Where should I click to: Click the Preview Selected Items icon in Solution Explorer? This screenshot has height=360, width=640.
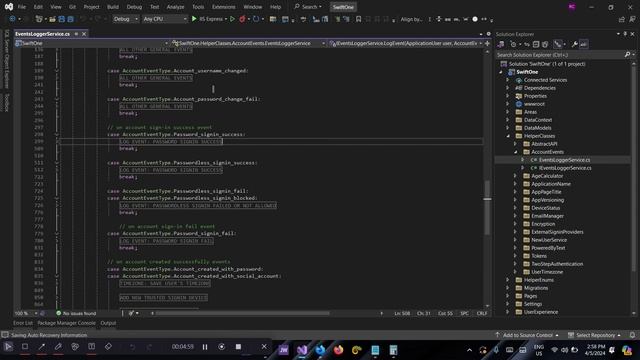coord(584,44)
